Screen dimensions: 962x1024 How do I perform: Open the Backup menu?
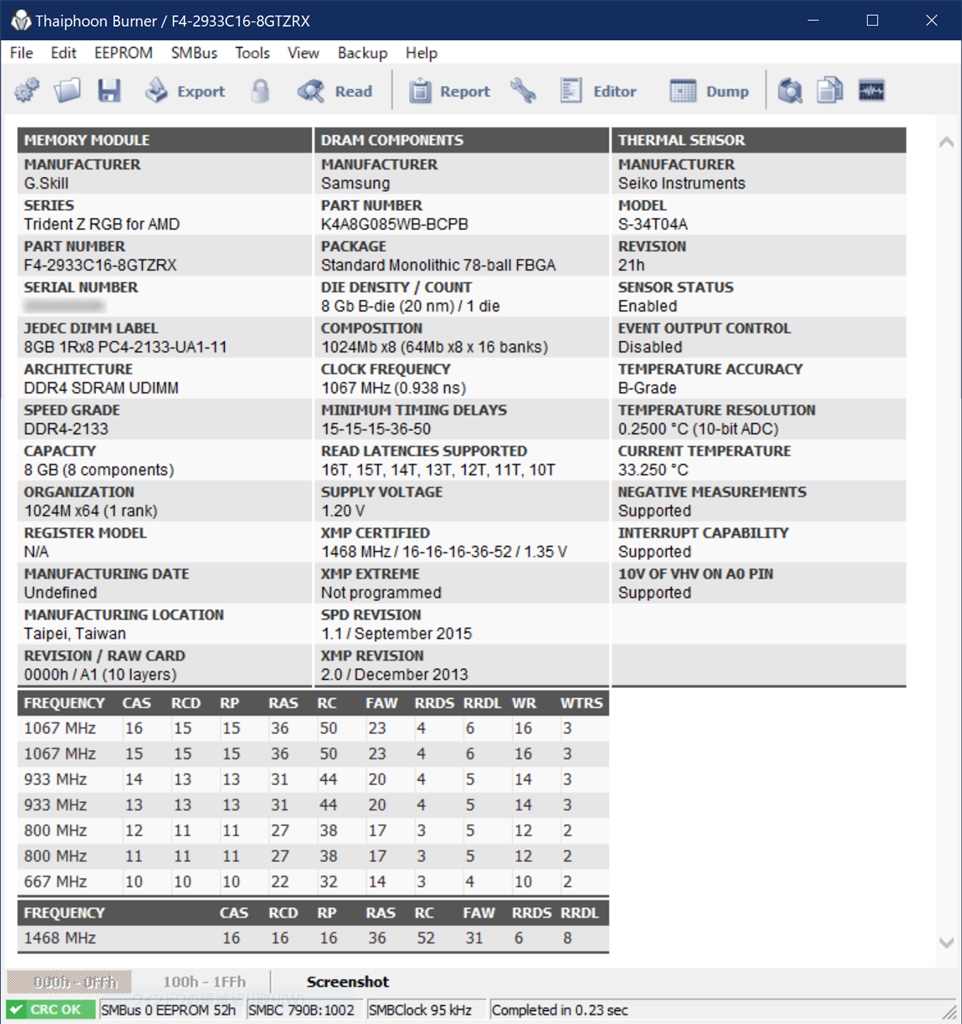[x=362, y=53]
